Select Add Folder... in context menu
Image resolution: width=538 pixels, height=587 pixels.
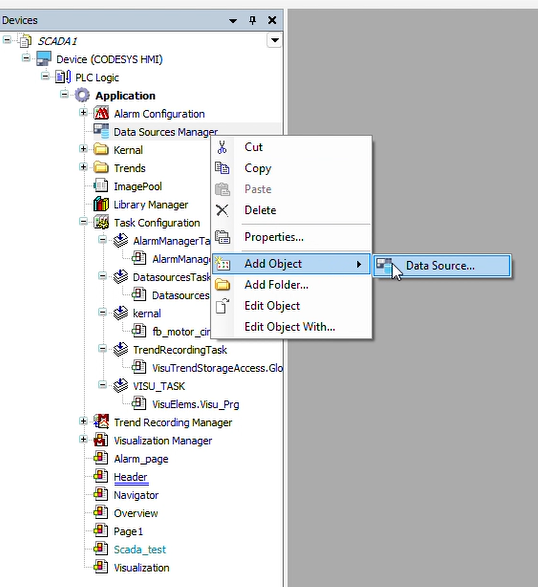[292, 285]
